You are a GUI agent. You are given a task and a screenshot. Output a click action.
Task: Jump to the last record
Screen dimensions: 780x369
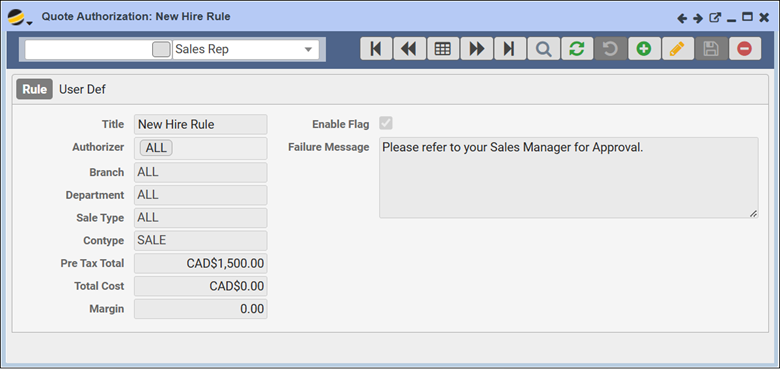pos(510,49)
